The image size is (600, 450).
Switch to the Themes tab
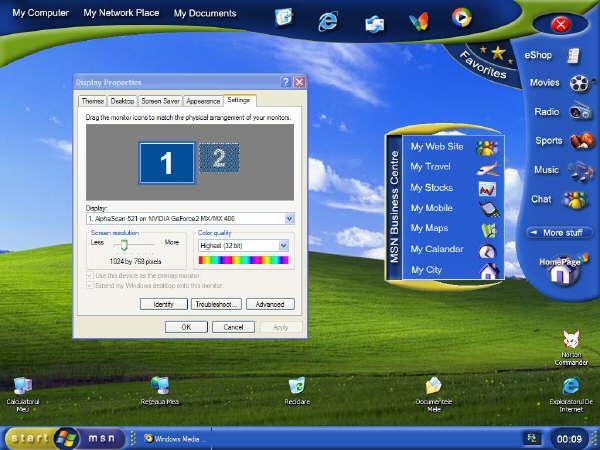93,101
